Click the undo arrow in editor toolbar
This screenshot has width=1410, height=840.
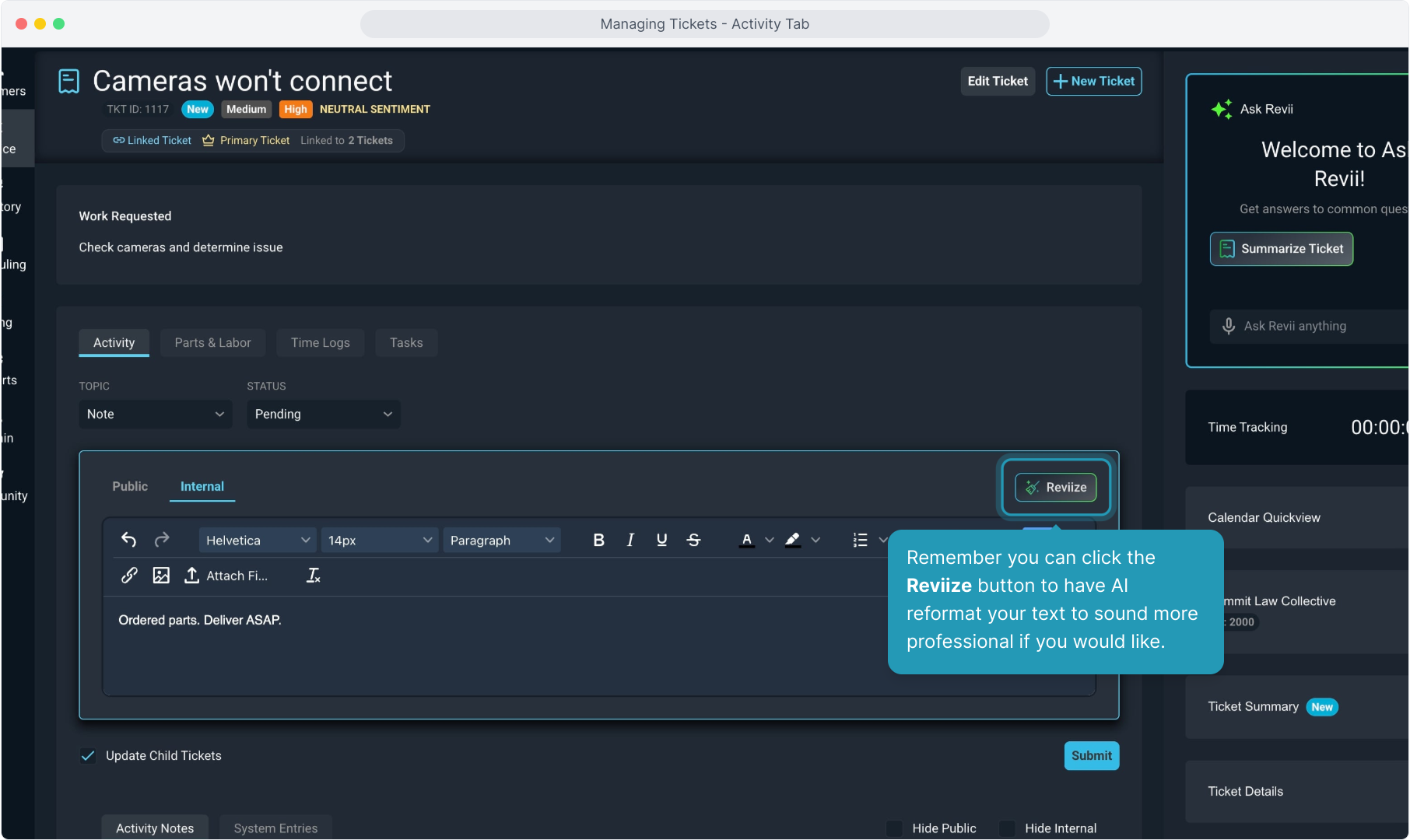(x=129, y=540)
